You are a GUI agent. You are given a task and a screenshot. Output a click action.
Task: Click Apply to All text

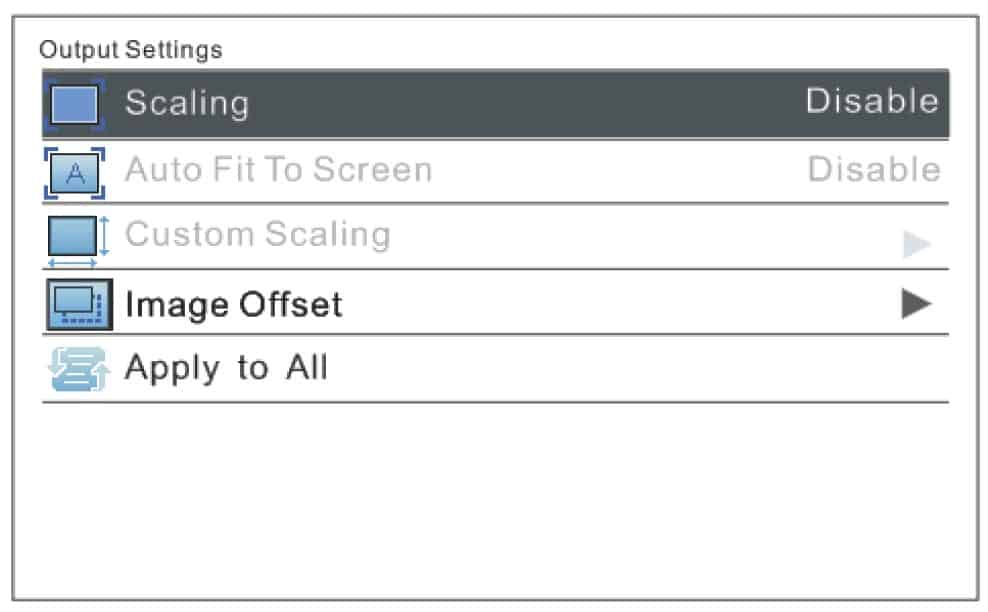226,367
